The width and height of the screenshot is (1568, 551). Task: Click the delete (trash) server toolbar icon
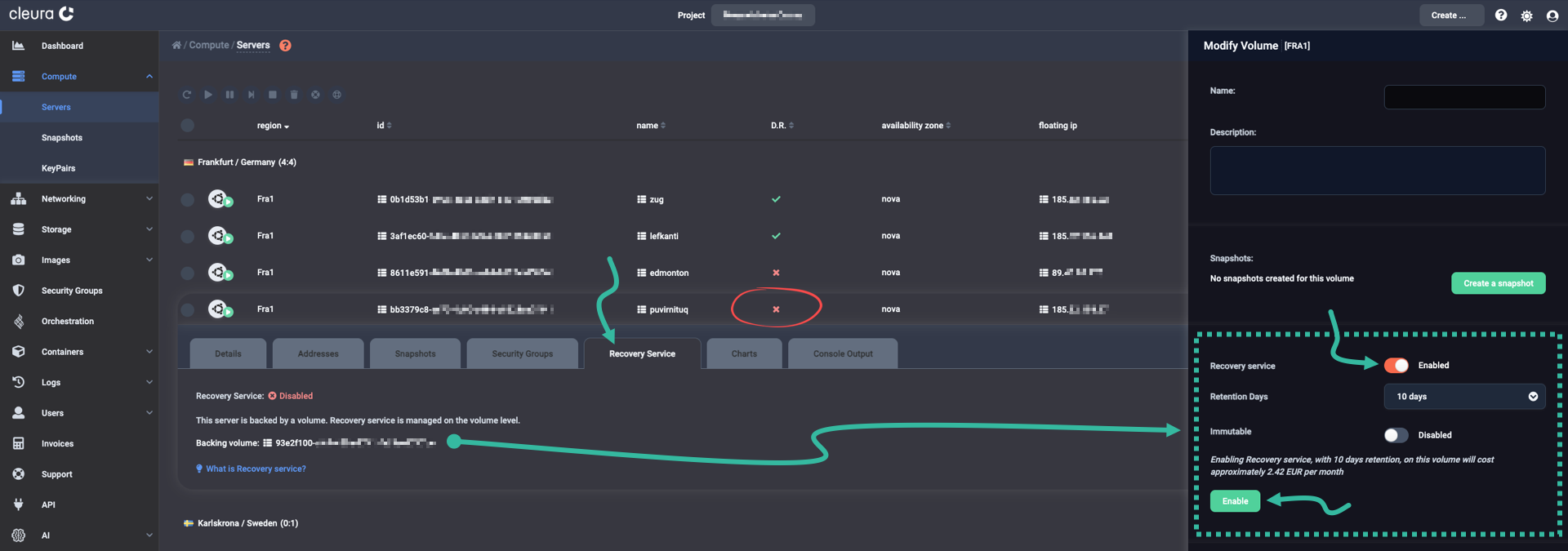[294, 95]
